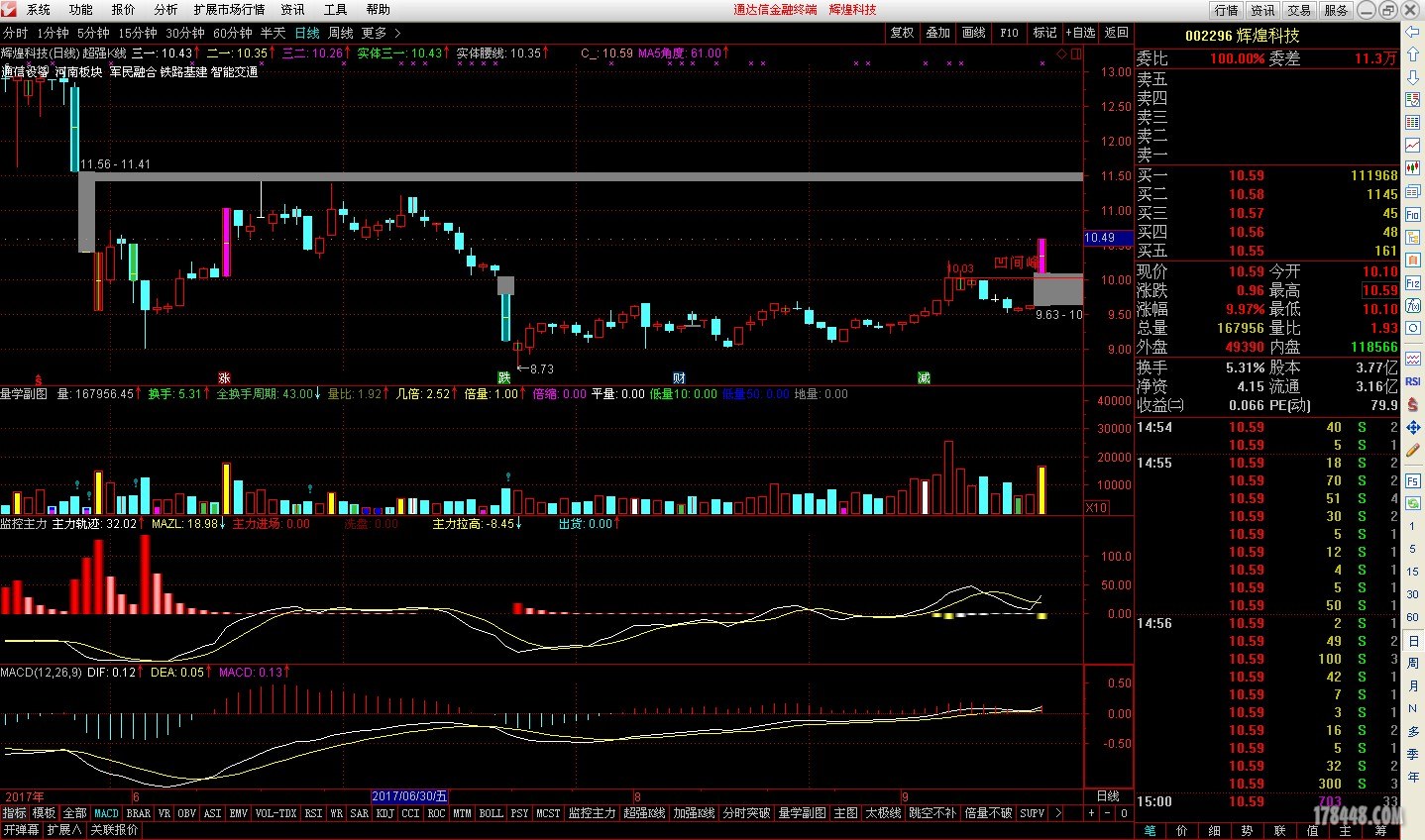Click the circle O icon in the right toolbar
Screen dimensions: 1425x840
(x=1413, y=328)
